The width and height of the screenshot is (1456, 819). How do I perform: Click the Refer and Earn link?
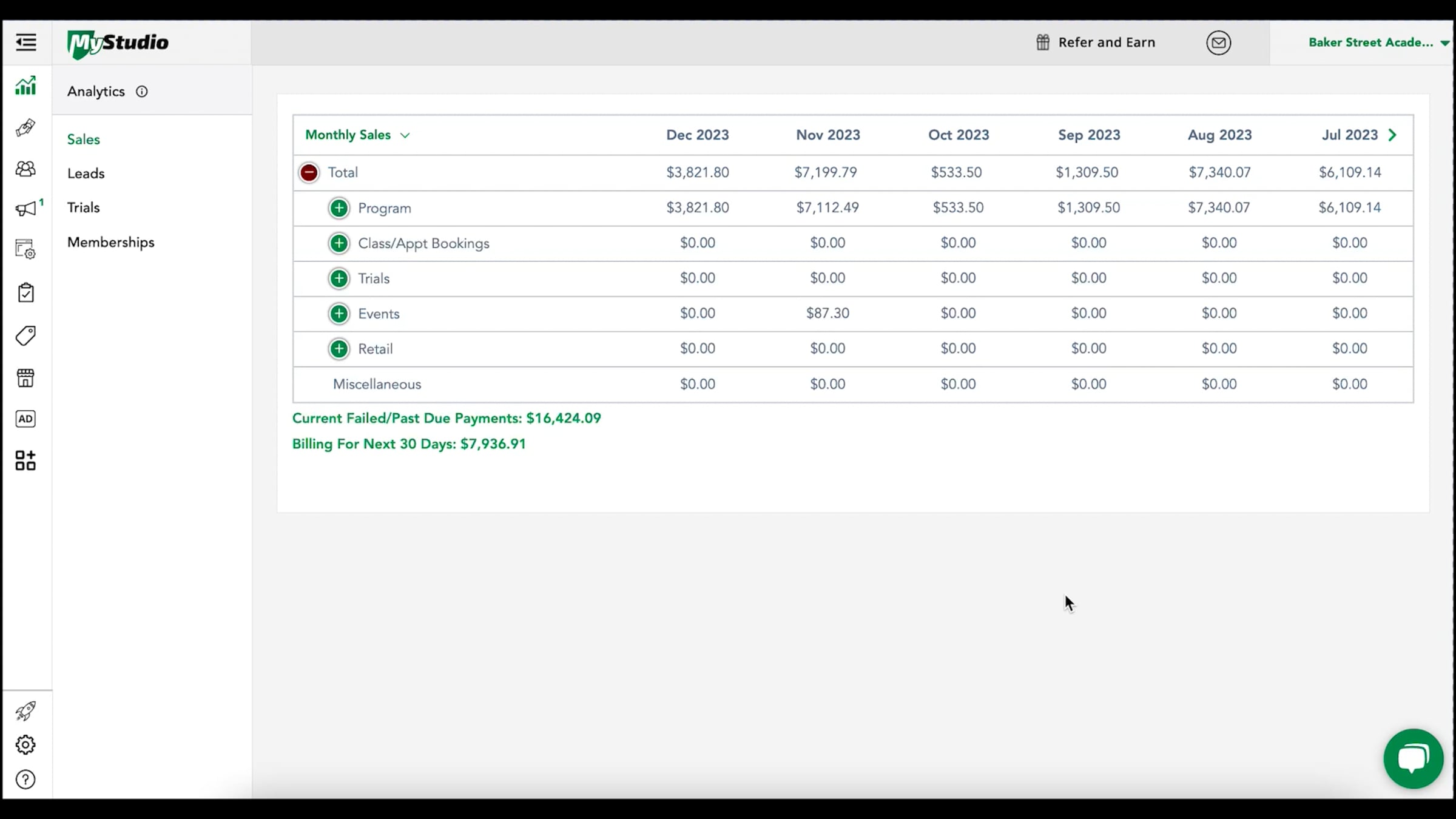click(x=1096, y=42)
